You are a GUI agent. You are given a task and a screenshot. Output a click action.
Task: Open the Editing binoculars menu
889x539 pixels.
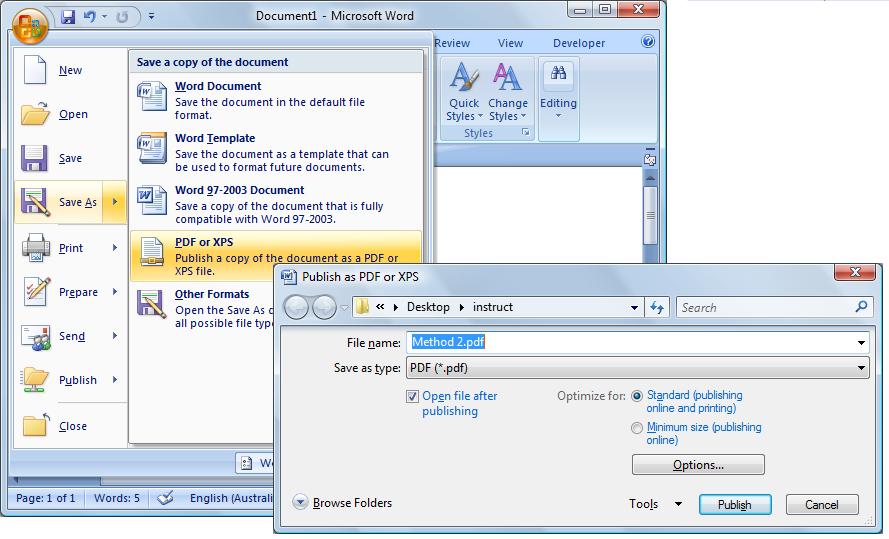(558, 91)
